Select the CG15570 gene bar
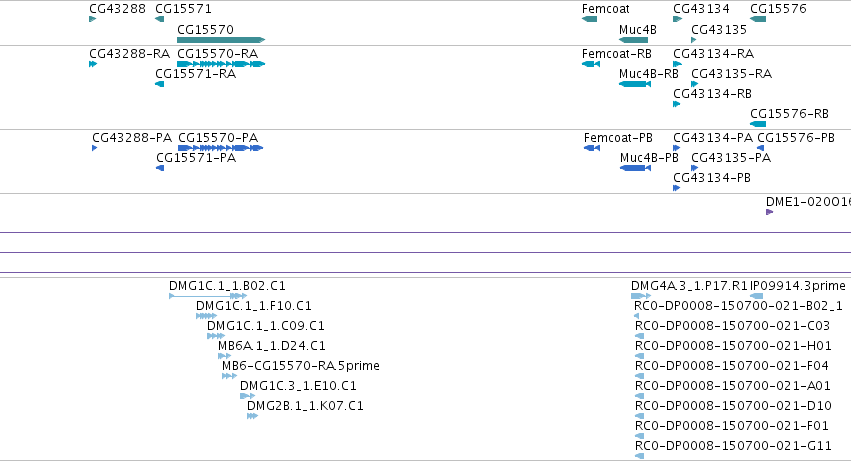 (x=221, y=40)
